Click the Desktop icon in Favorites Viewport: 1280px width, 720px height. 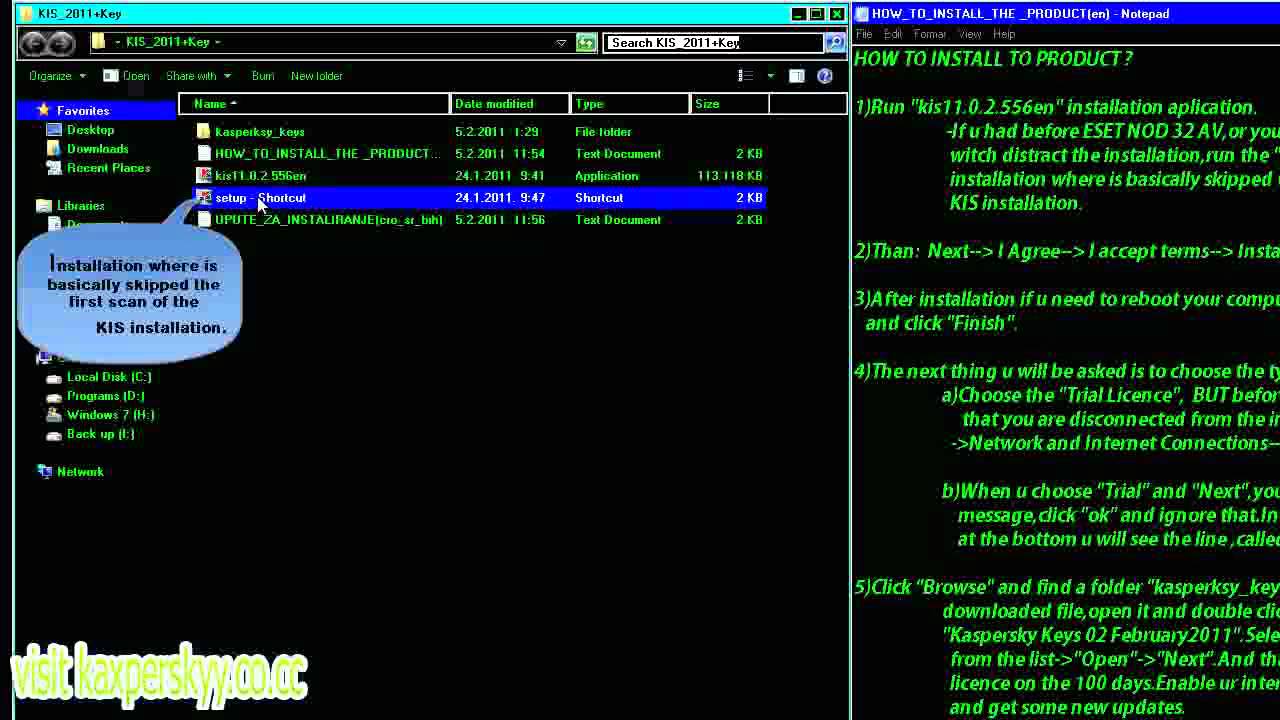click(x=54, y=130)
